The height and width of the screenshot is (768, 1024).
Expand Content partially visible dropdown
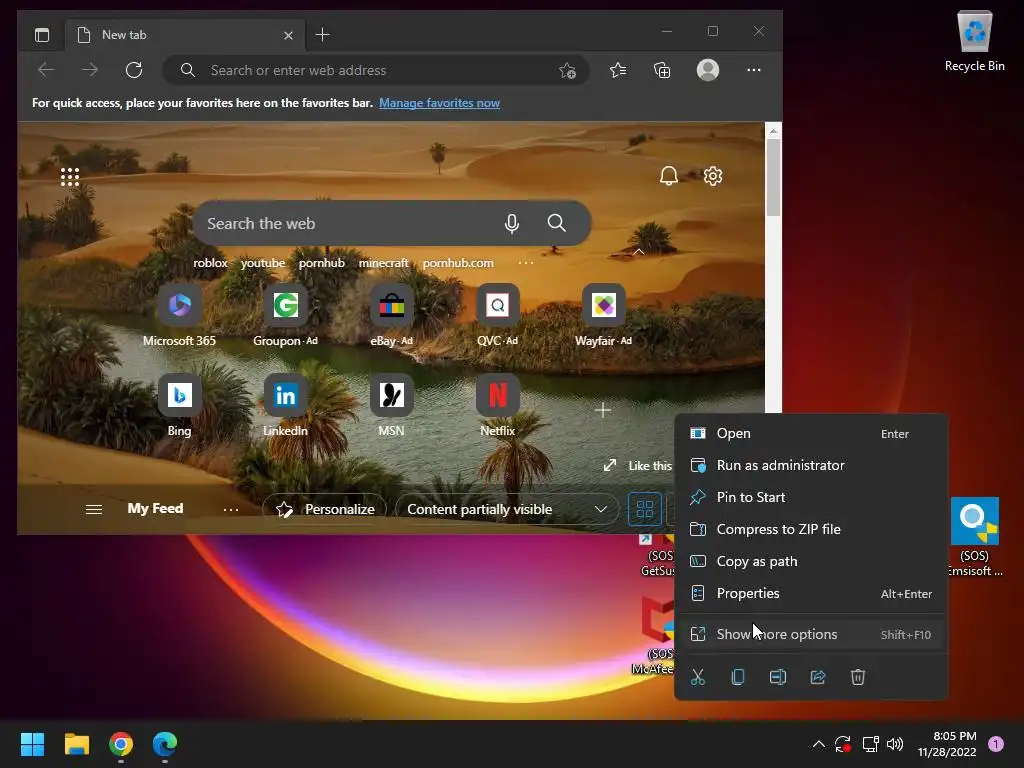point(507,509)
